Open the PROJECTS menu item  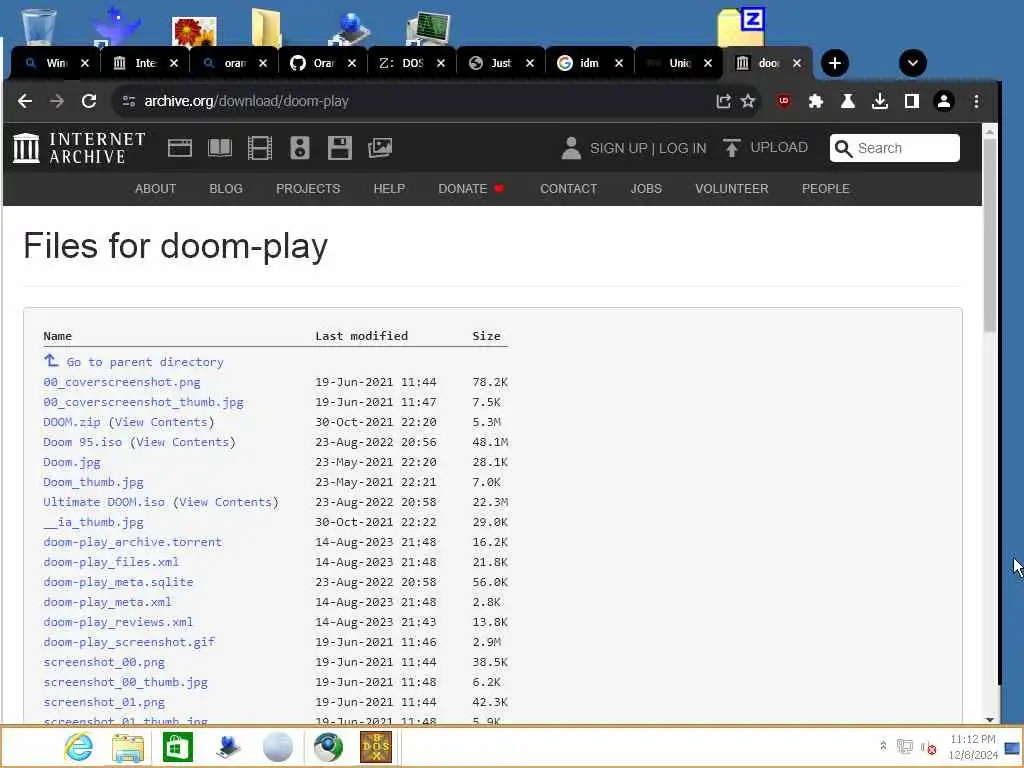(x=308, y=189)
